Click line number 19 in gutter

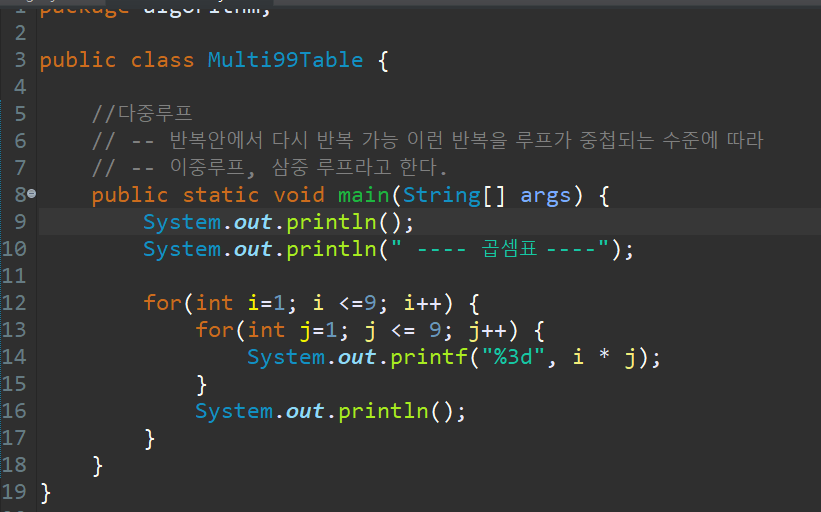[x=14, y=492]
